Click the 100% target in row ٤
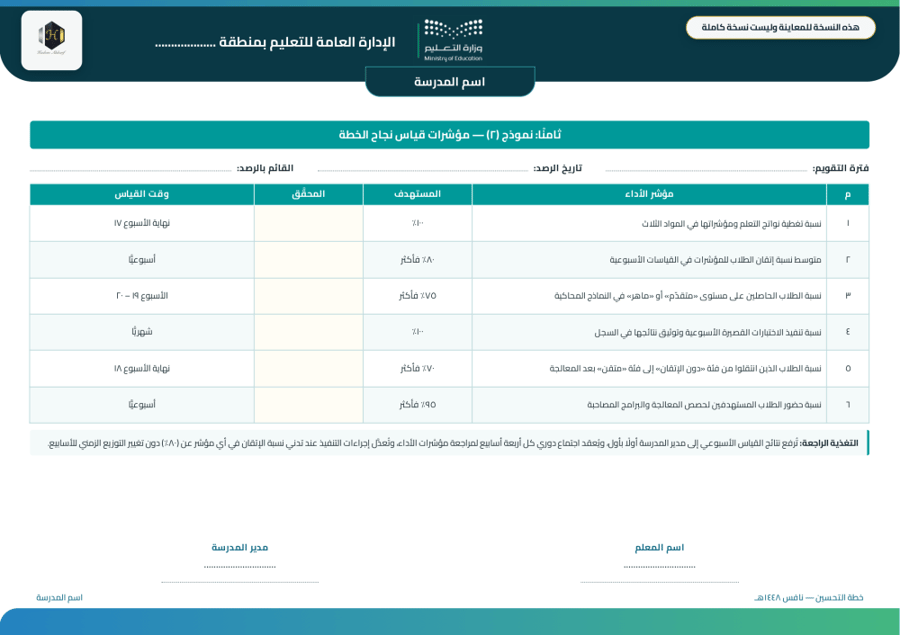Image resolution: width=900 pixels, height=635 pixels. 417,332
